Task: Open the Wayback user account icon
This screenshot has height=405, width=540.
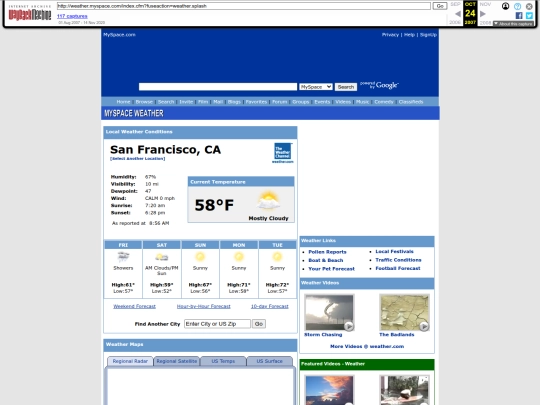Action: 505,6
